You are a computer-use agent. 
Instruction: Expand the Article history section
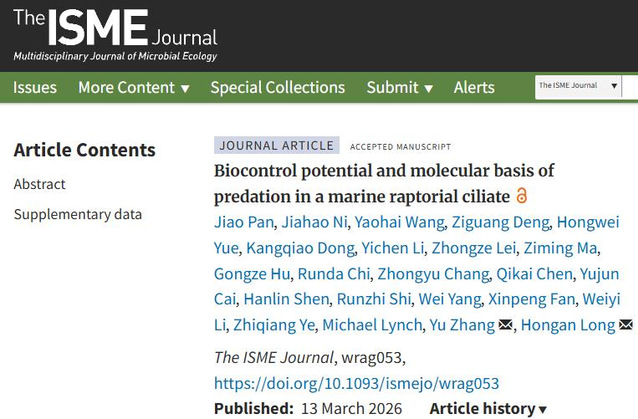[488, 408]
